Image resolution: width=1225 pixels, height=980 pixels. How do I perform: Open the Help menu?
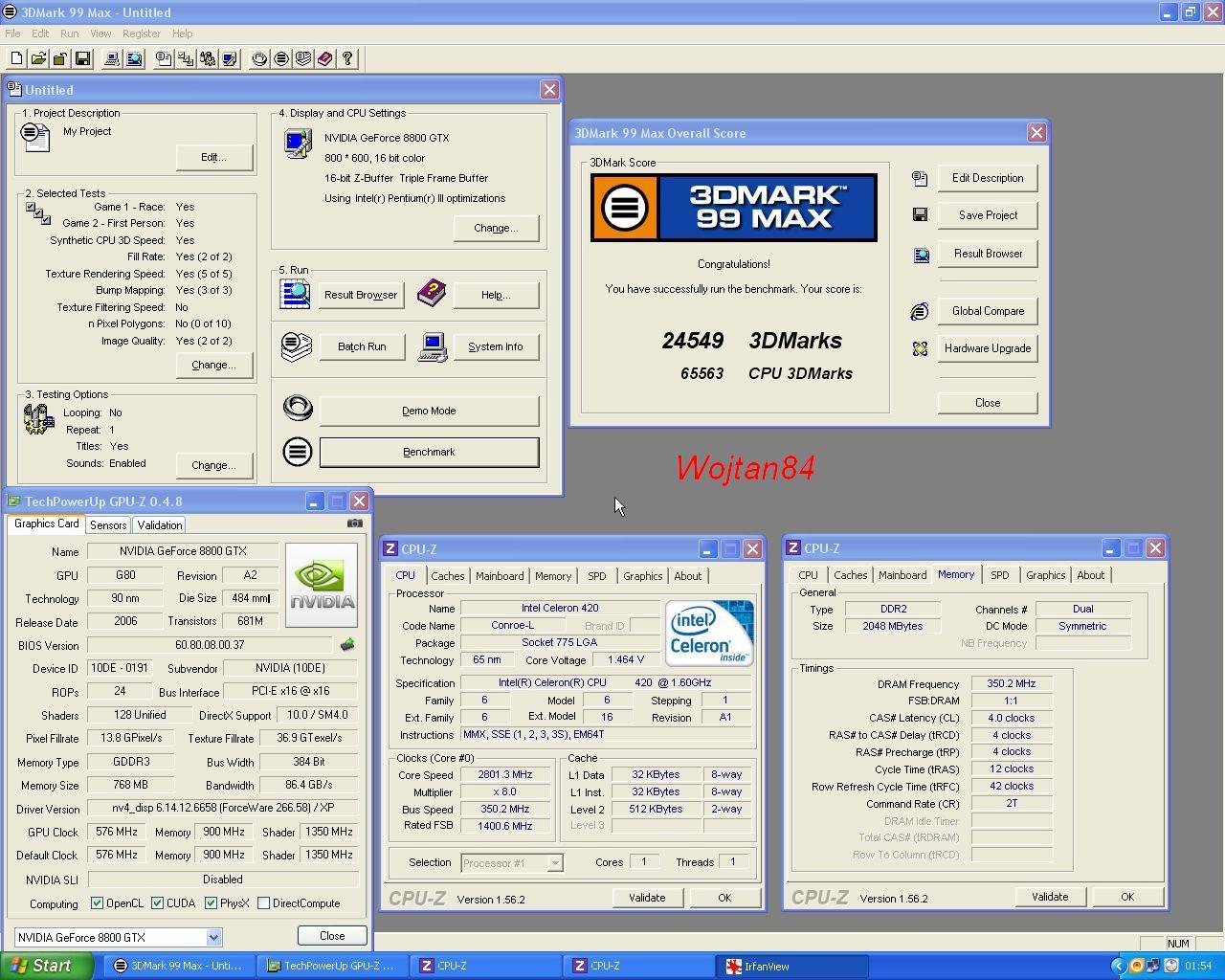pos(182,33)
